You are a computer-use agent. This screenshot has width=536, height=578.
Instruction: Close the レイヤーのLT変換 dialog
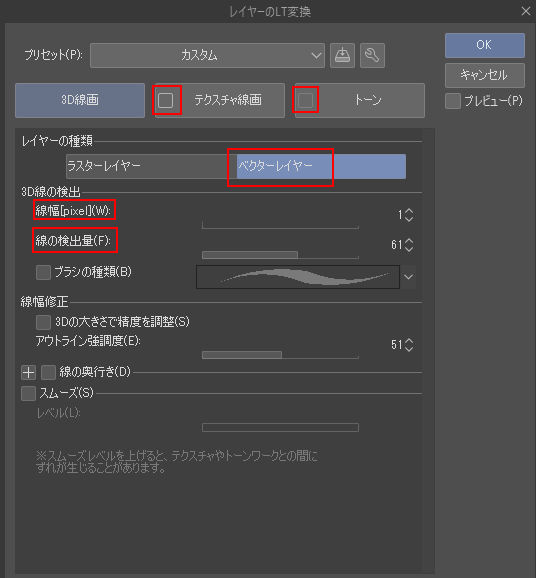526,11
